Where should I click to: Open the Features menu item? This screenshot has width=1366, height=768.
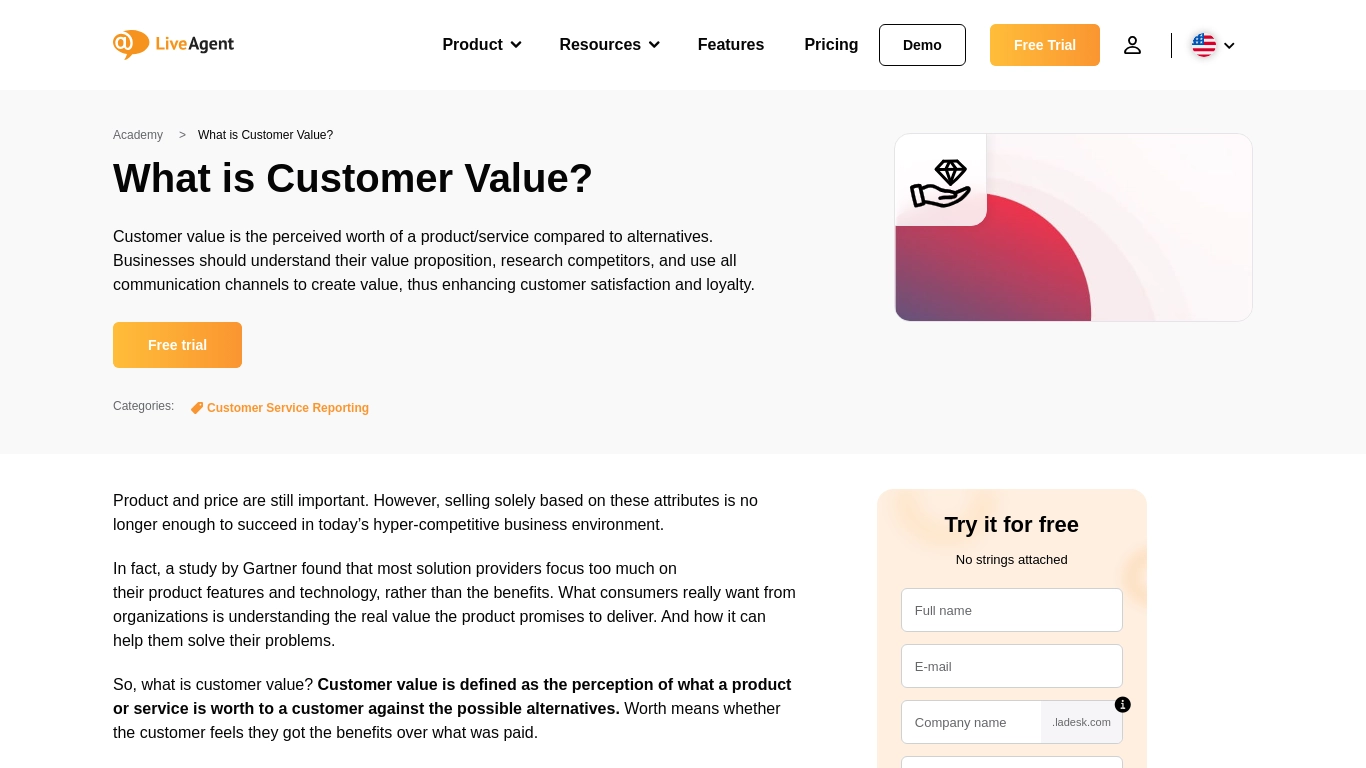coord(731,45)
